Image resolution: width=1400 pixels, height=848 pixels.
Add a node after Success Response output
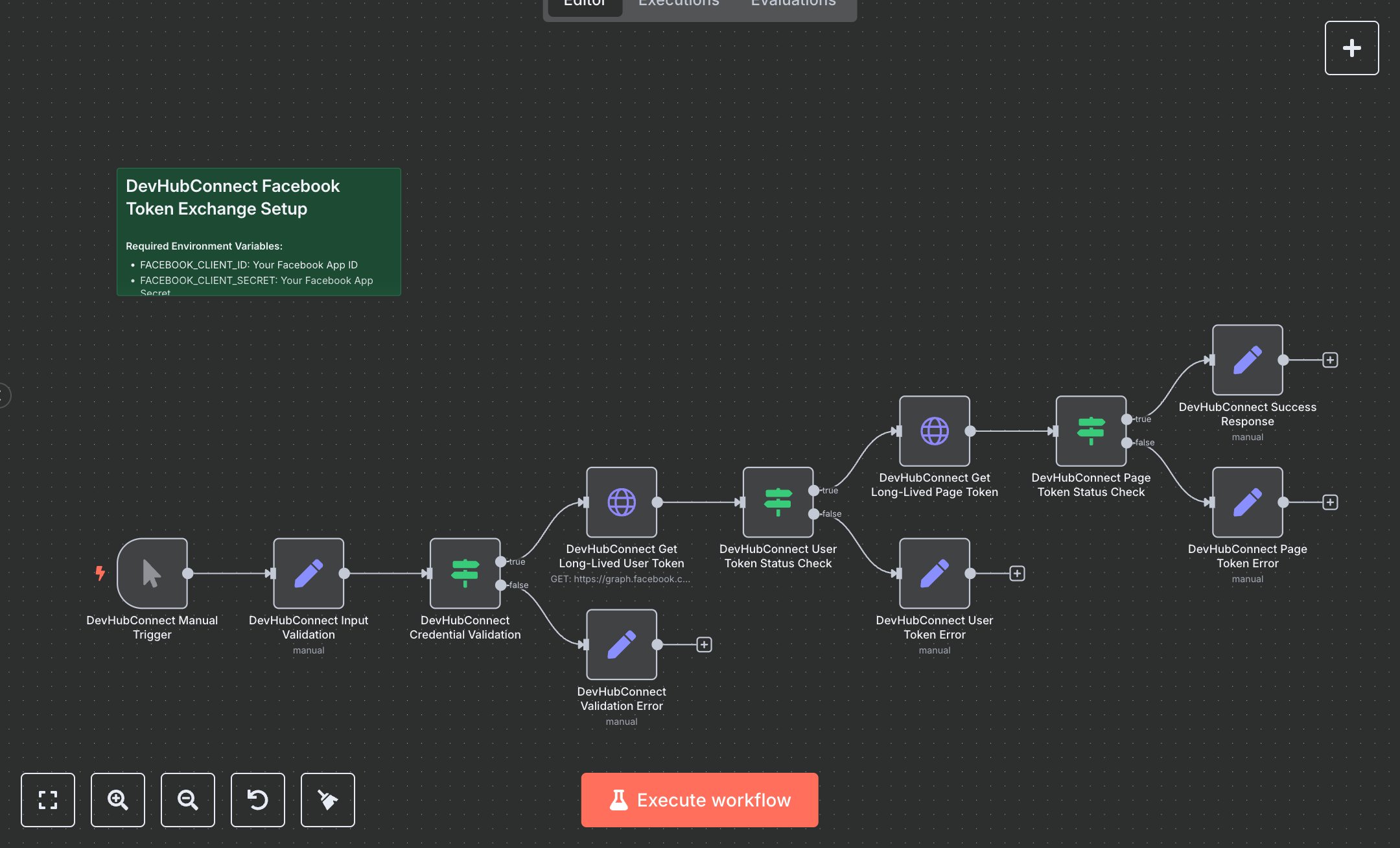coord(1330,360)
